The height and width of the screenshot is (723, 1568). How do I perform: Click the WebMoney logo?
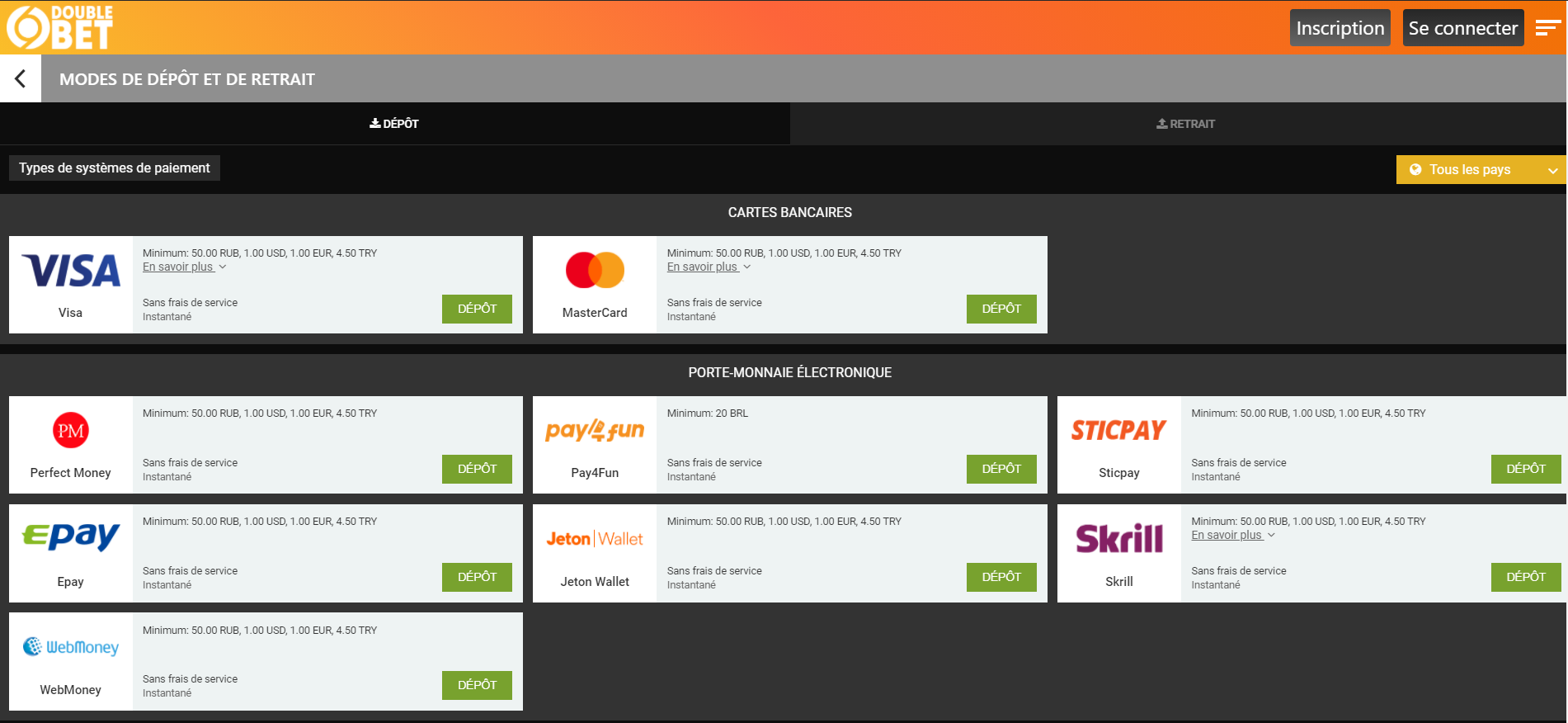71,647
